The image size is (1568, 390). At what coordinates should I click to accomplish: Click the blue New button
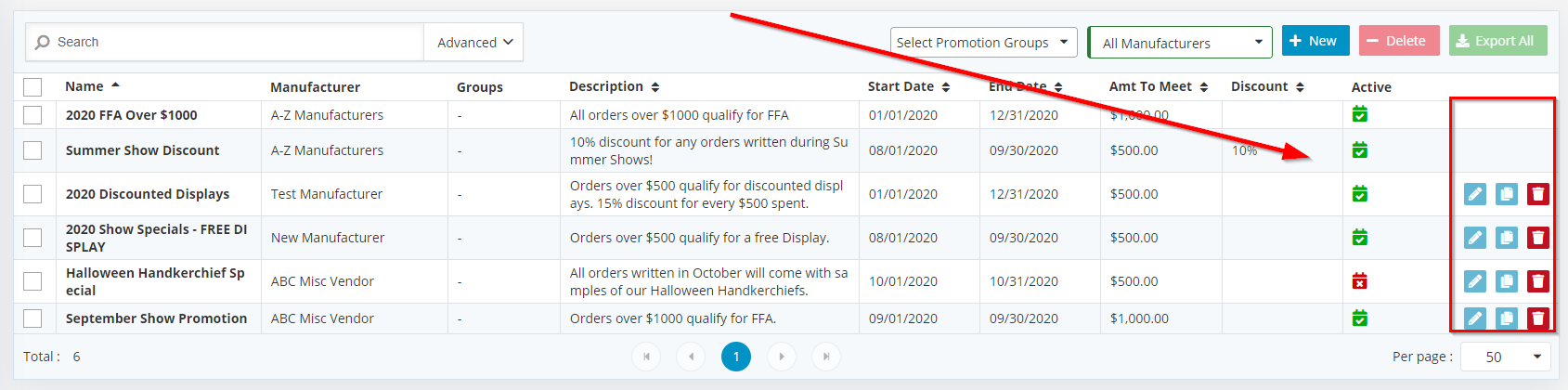(x=1315, y=41)
